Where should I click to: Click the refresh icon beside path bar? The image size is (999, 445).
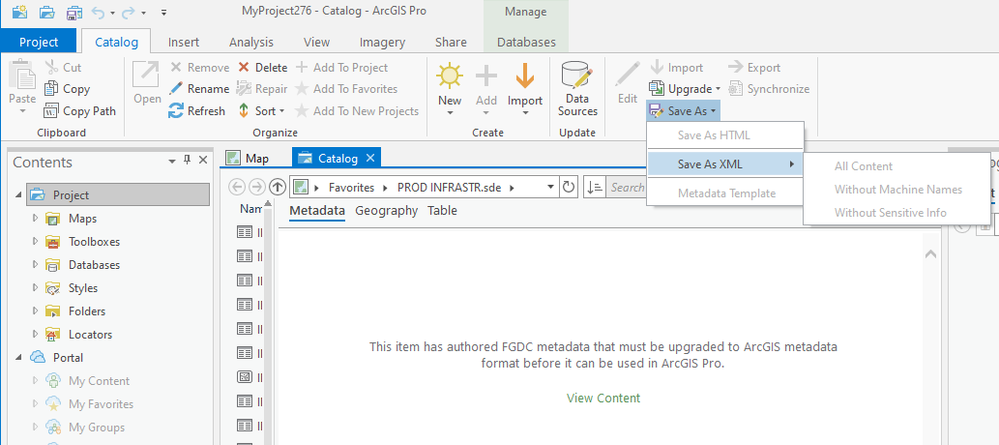[x=568, y=187]
